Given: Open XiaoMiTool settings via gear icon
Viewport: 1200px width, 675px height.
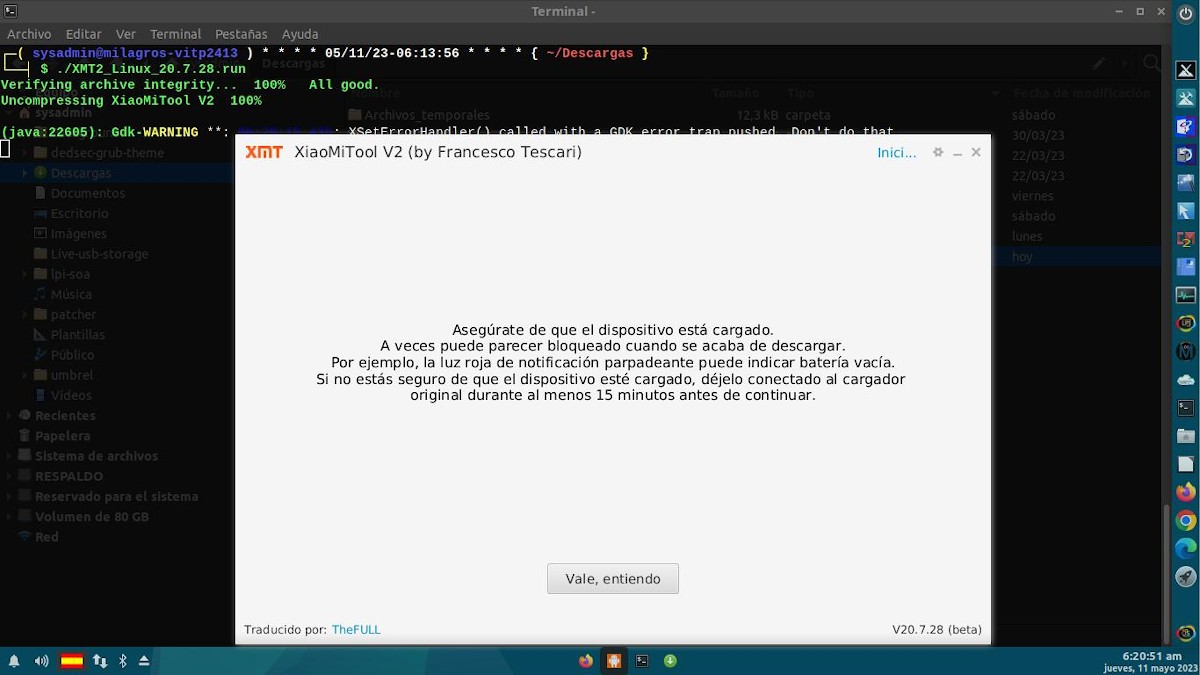Looking at the screenshot, I should tap(937, 152).
